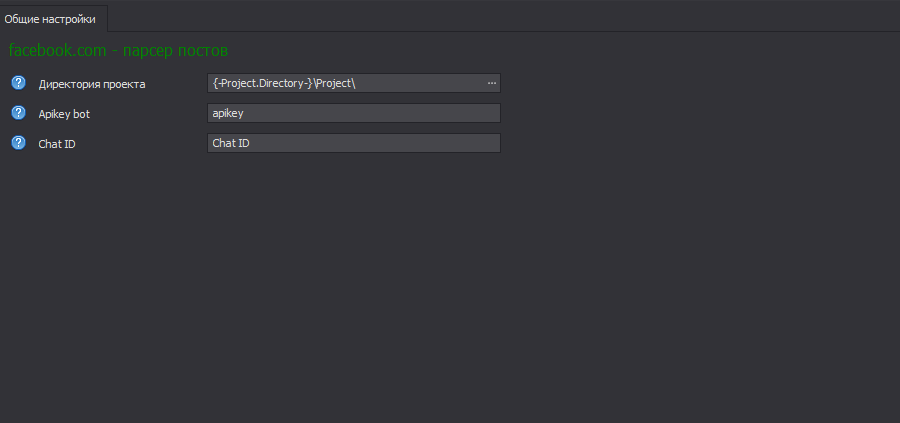
Task: Click the Apikey bot label text
Action: (x=71, y=114)
